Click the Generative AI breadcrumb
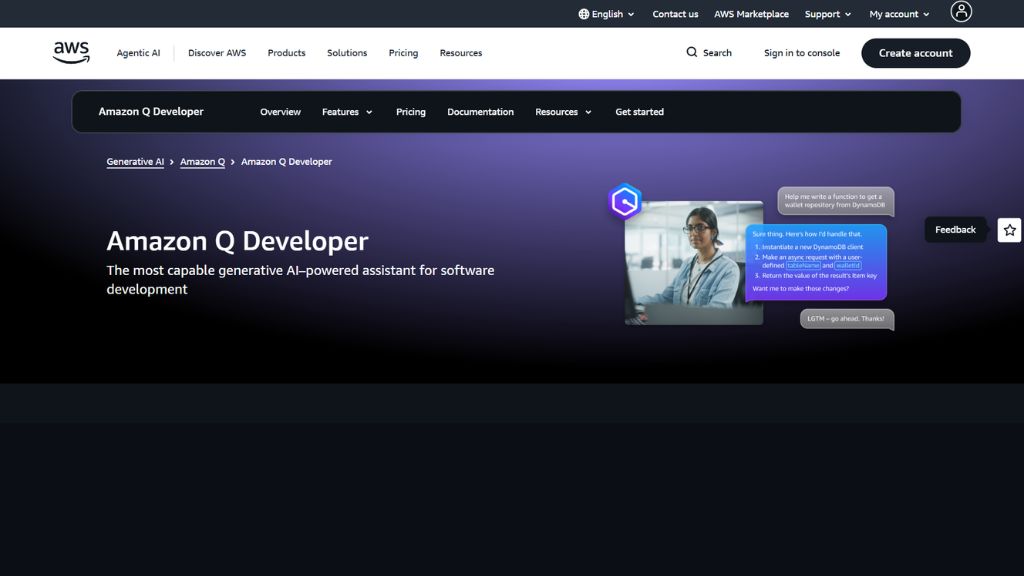 (x=135, y=161)
